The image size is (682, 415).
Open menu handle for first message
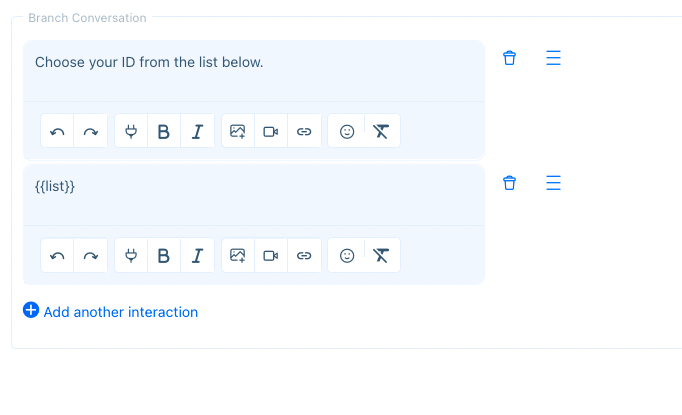point(553,58)
